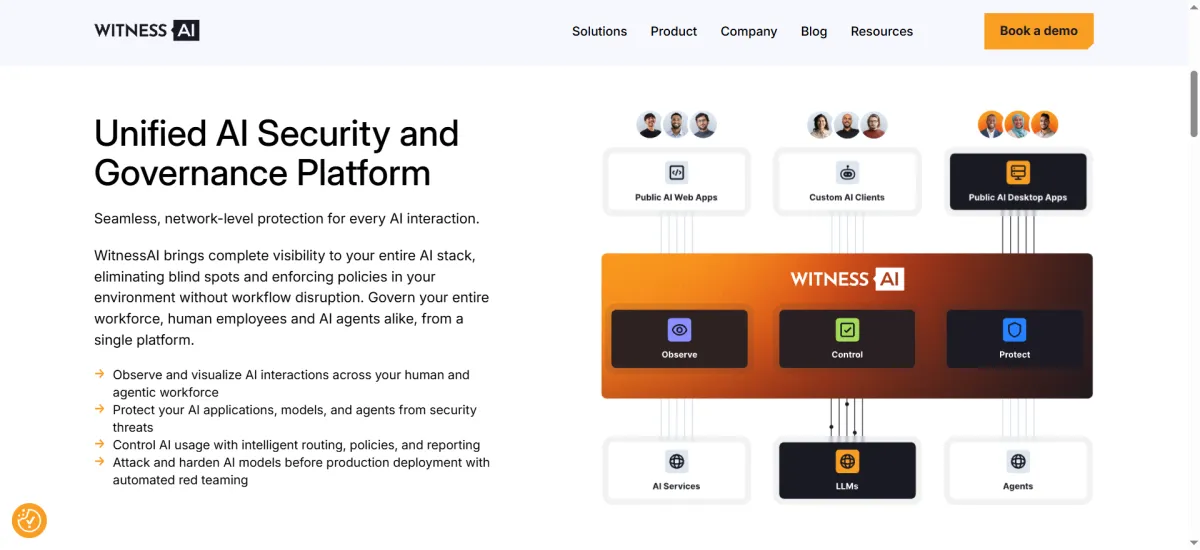Click the 'Control AI usage with intelligent routing' text
Screen dimensions: 1200x550
point(297,445)
